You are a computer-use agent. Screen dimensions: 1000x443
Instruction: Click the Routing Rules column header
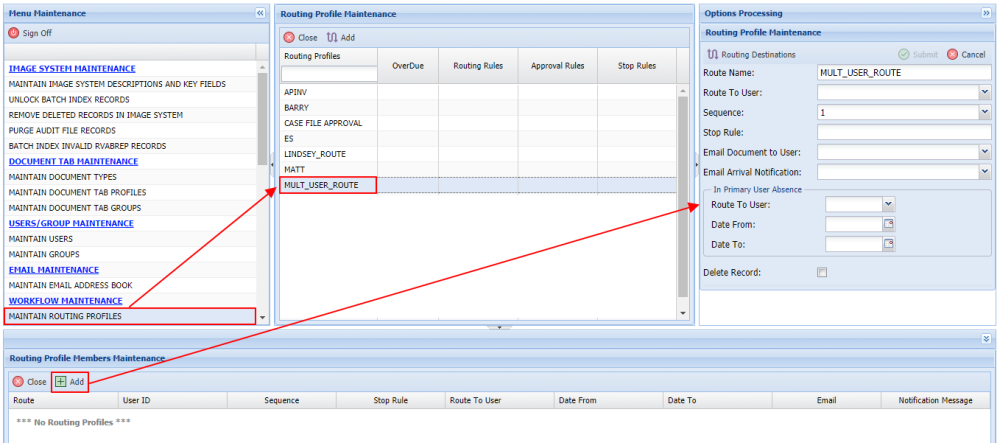tap(478, 66)
